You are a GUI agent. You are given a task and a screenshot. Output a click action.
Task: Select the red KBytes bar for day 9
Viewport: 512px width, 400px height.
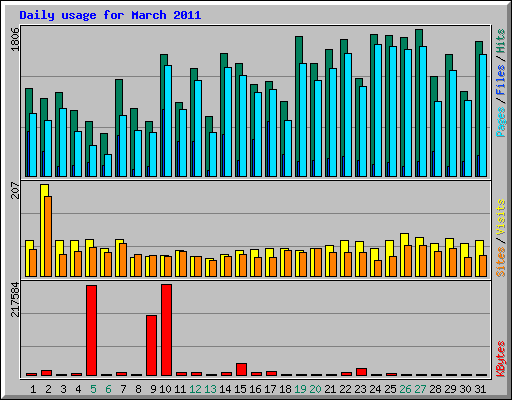151,345
